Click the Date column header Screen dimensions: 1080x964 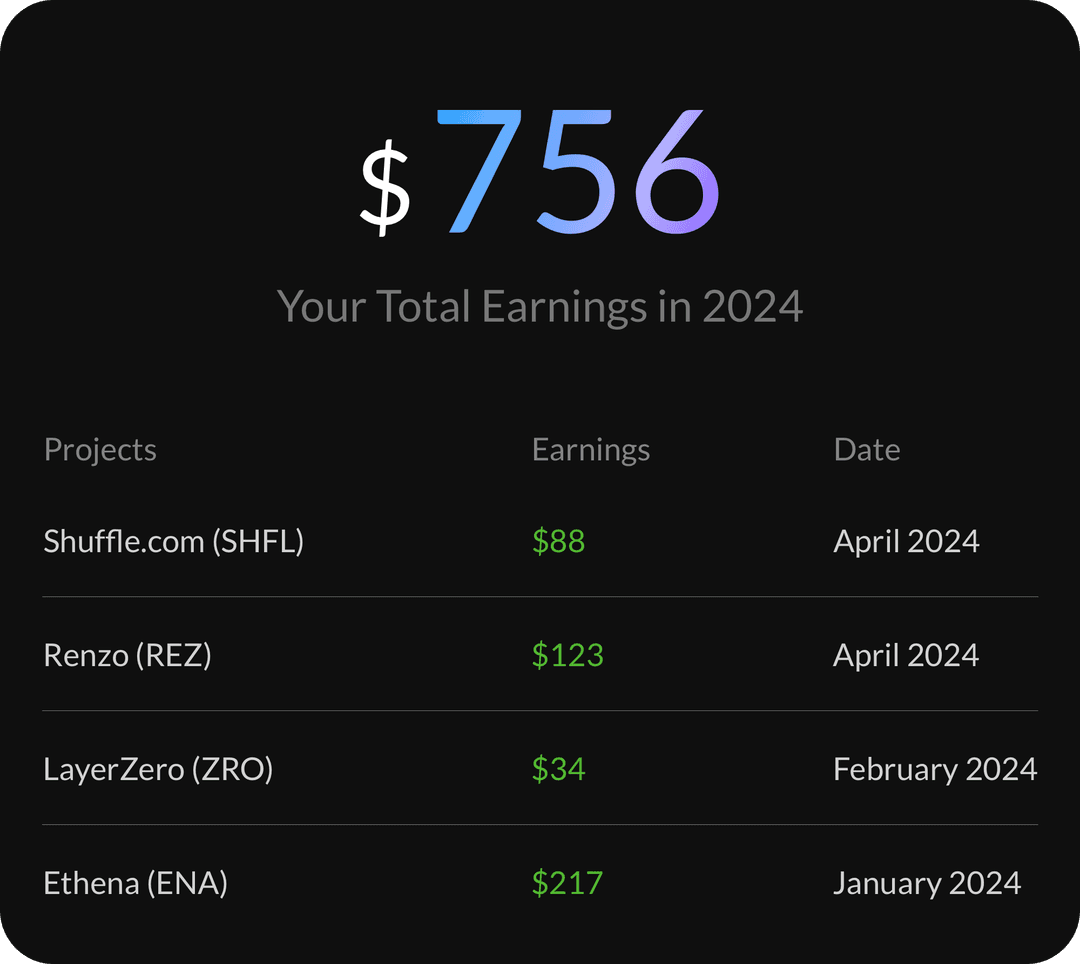click(x=866, y=450)
